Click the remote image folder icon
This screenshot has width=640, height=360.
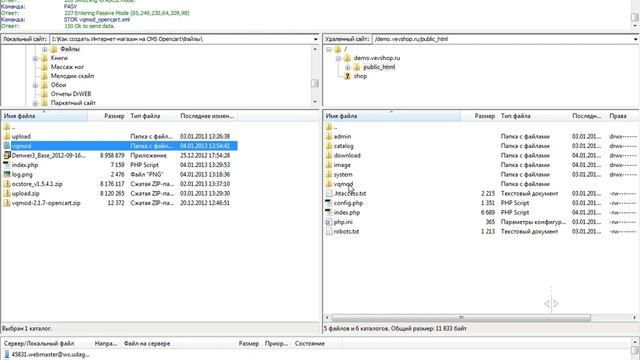[x=329, y=165]
